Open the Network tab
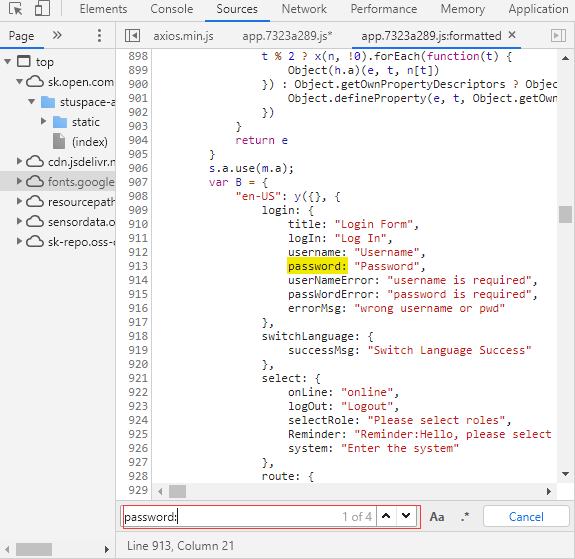The width and height of the screenshot is (575, 559). (304, 9)
